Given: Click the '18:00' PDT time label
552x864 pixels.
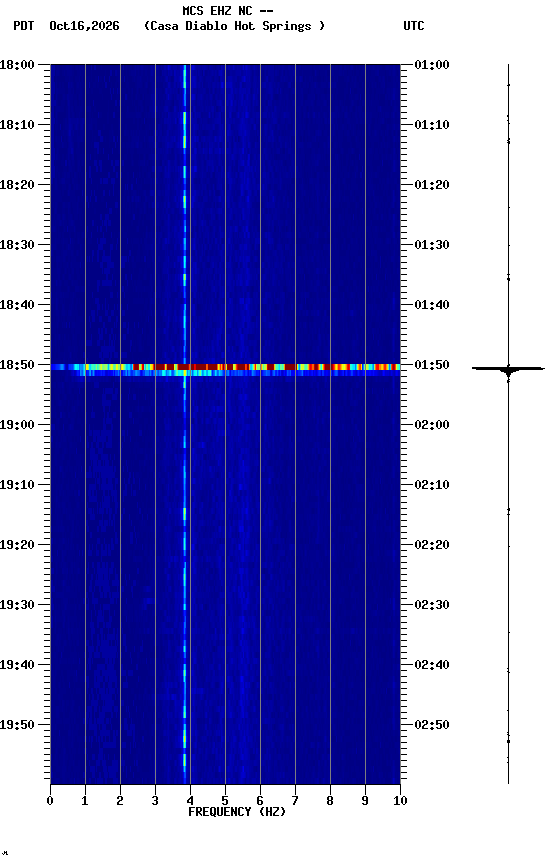Looking at the screenshot, I should pyautogui.click(x=17, y=65).
